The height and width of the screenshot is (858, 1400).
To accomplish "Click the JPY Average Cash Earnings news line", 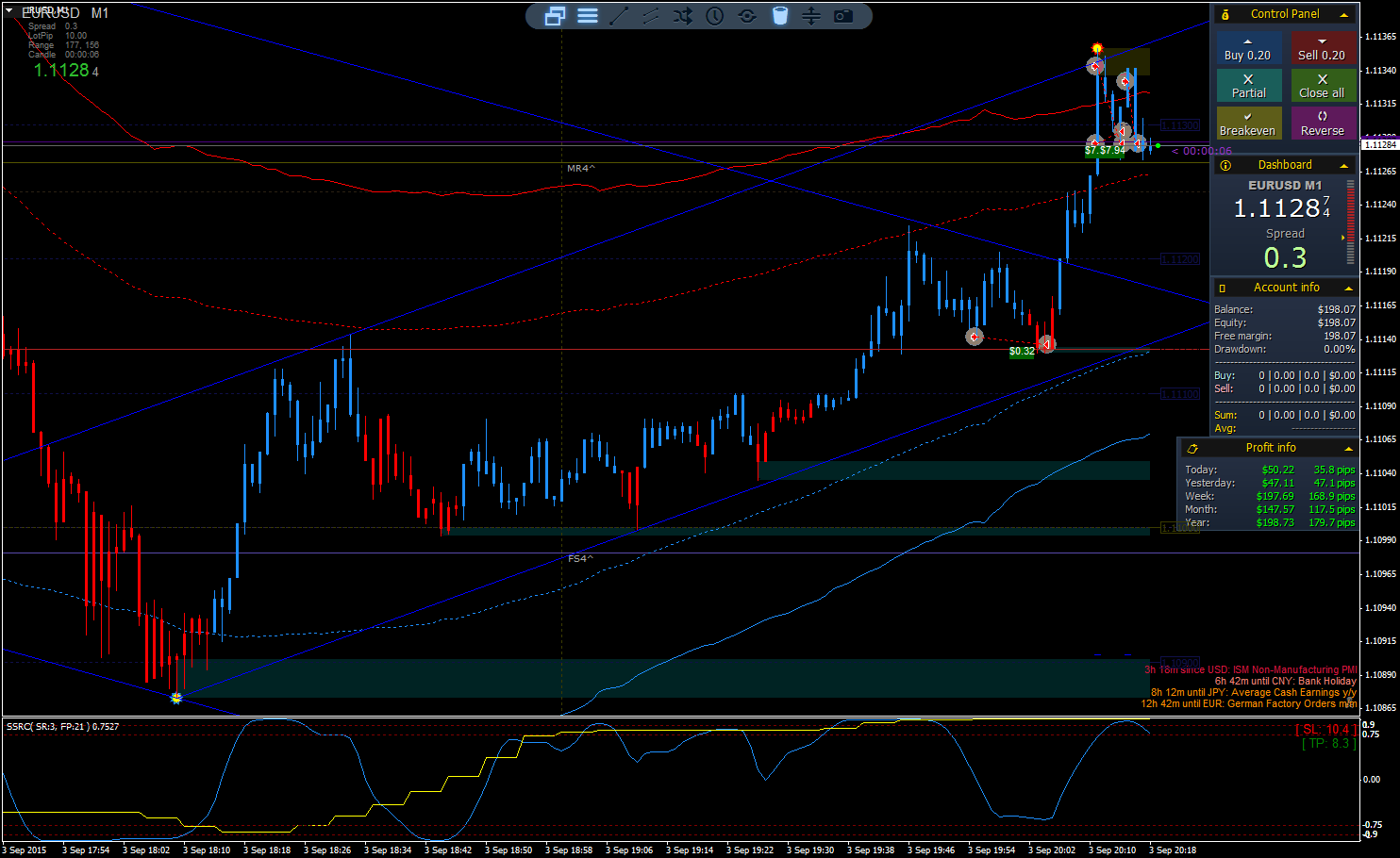I will [1253, 692].
